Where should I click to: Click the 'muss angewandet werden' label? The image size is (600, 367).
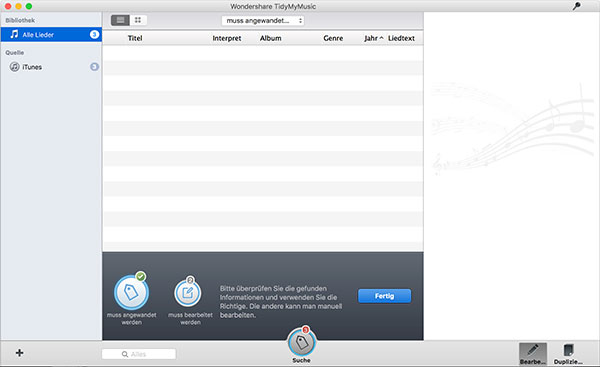pyautogui.click(x=132, y=318)
